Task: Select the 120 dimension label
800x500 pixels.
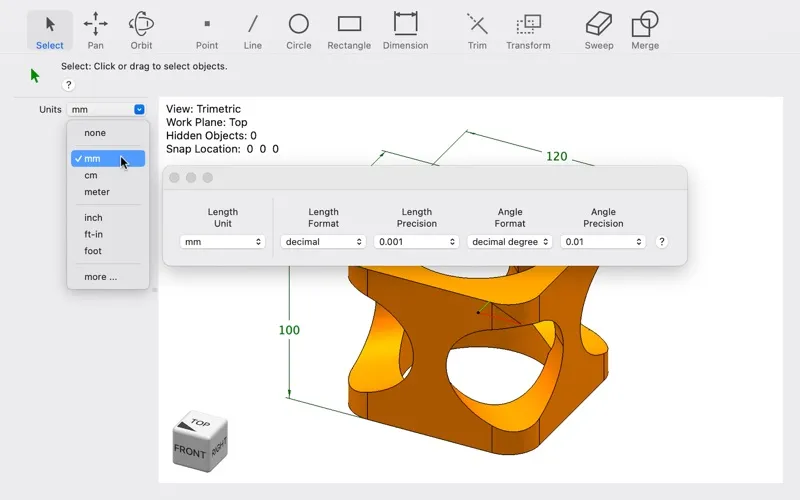Action: [557, 156]
